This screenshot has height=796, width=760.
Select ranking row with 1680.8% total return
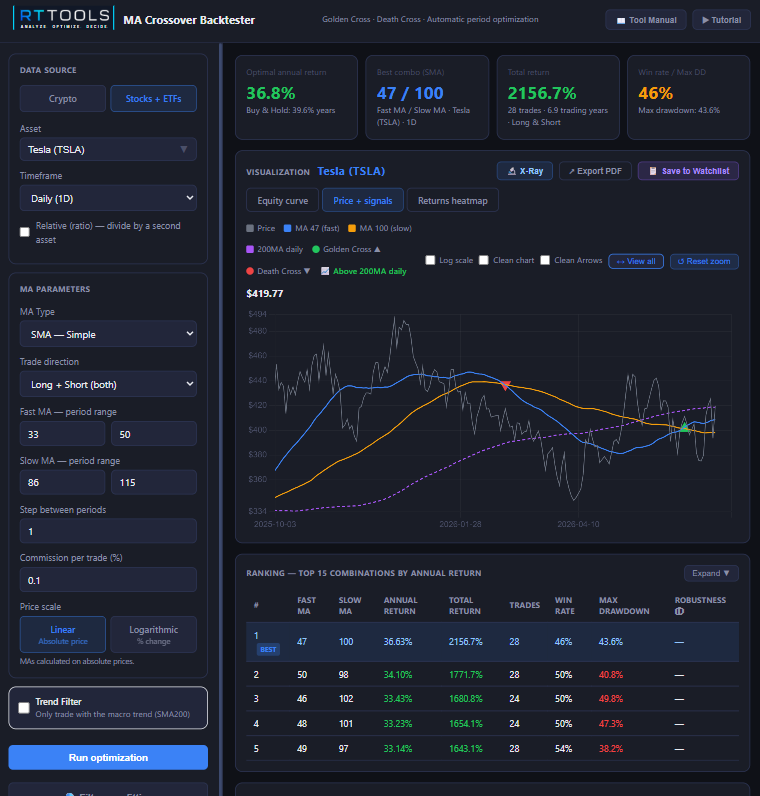[x=492, y=699]
